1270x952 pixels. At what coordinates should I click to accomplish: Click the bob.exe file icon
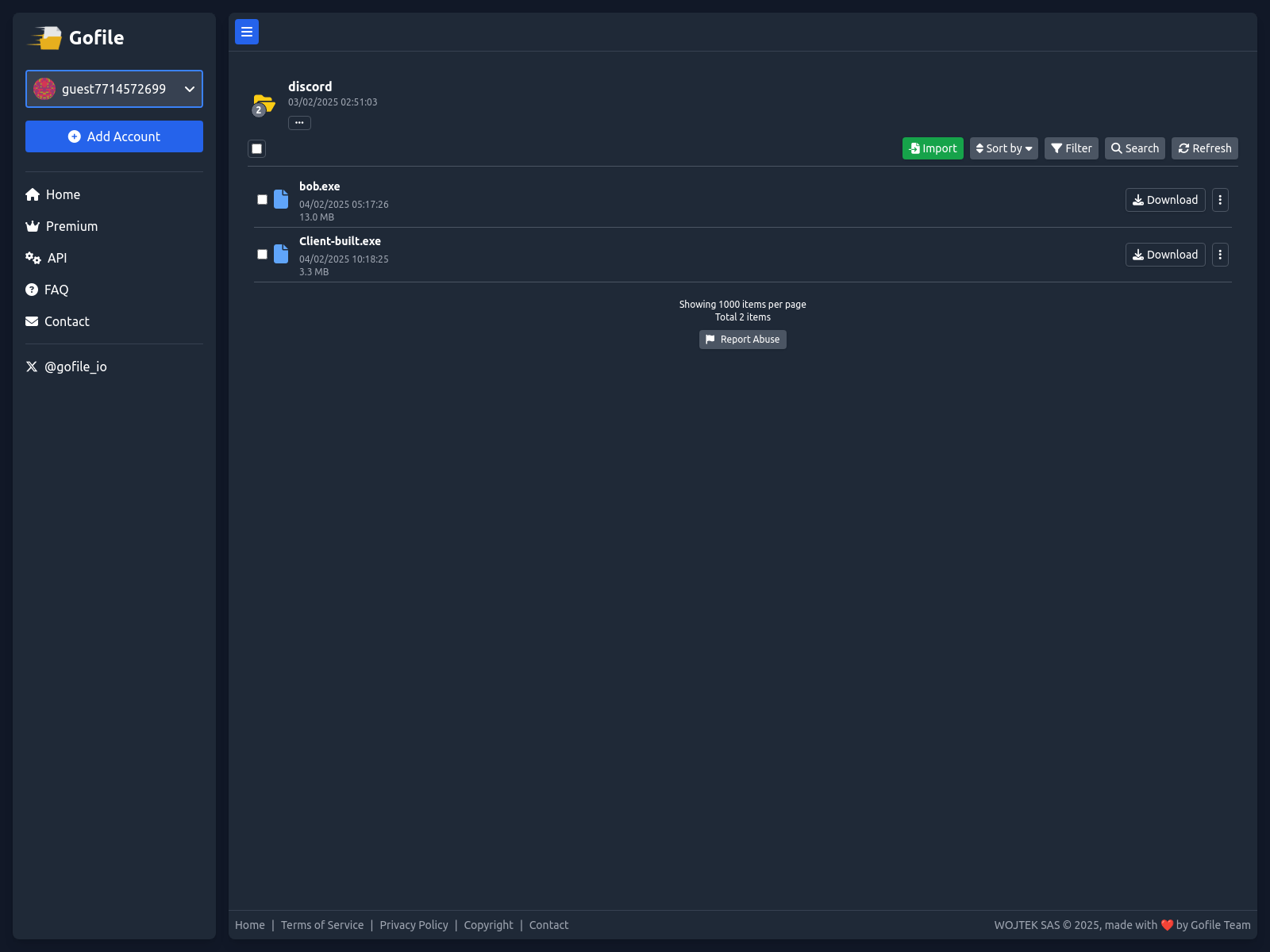[x=281, y=199]
